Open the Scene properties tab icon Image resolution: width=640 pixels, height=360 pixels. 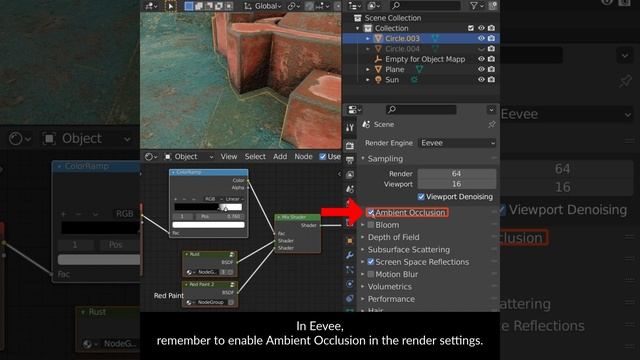pos(350,189)
